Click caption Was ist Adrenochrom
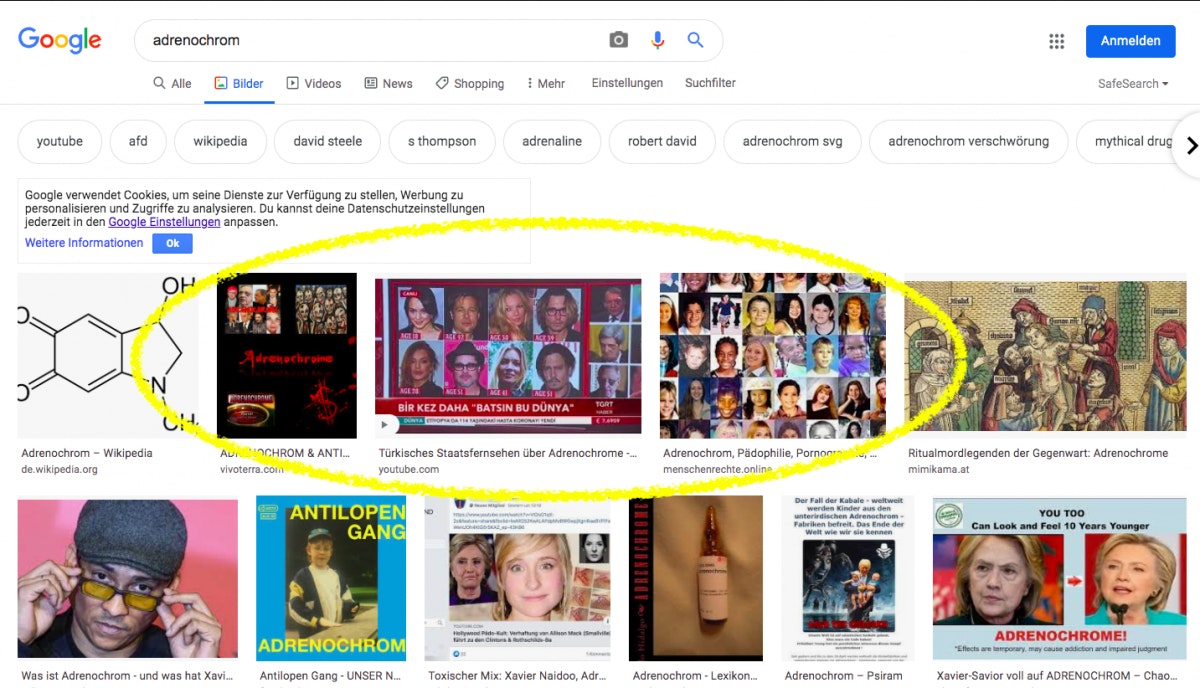The width and height of the screenshot is (1200, 688). [127, 676]
